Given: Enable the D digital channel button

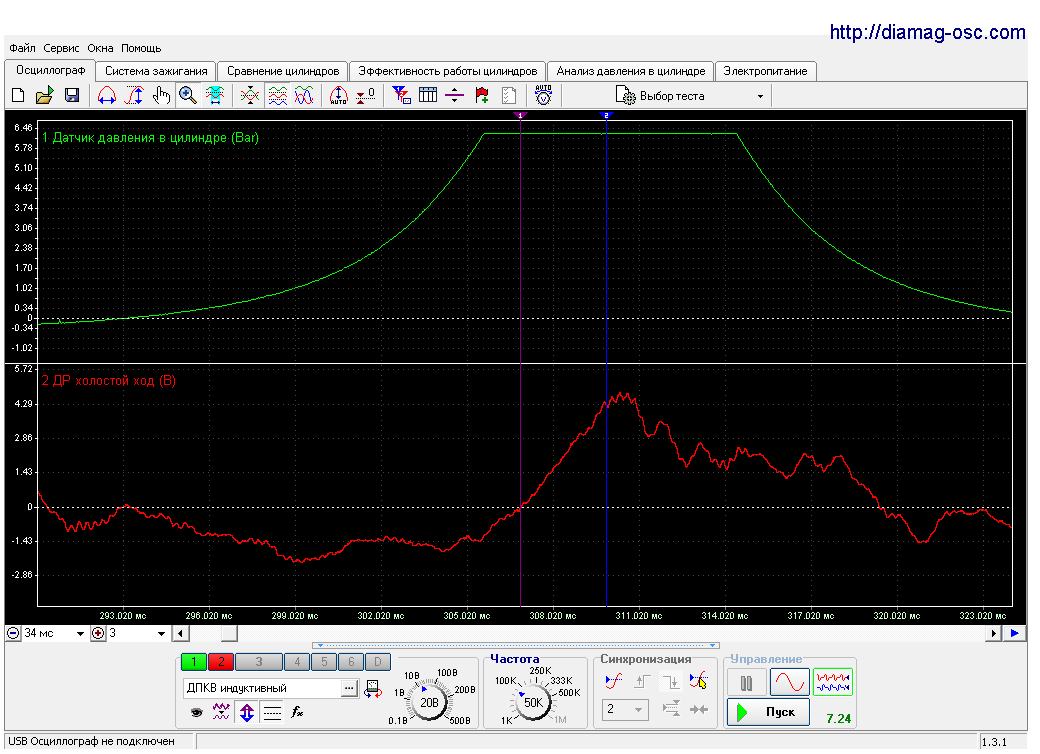Looking at the screenshot, I should pyautogui.click(x=378, y=661).
